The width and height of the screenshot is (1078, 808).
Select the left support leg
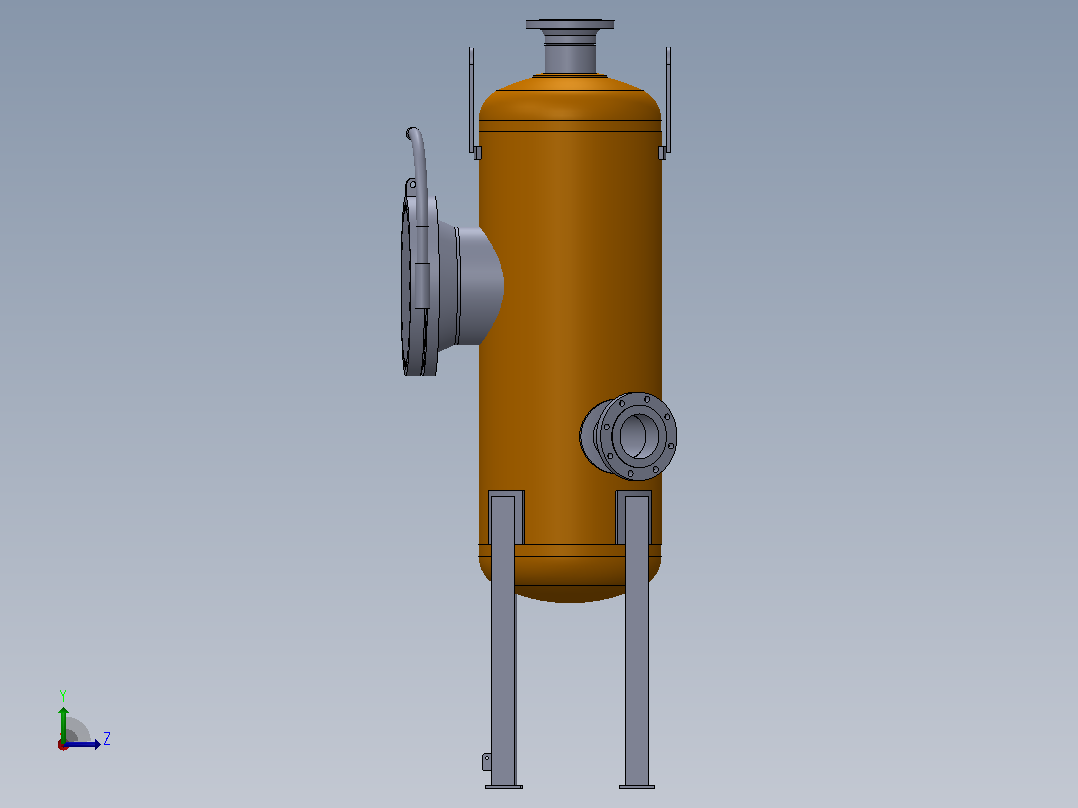pyautogui.click(x=504, y=640)
